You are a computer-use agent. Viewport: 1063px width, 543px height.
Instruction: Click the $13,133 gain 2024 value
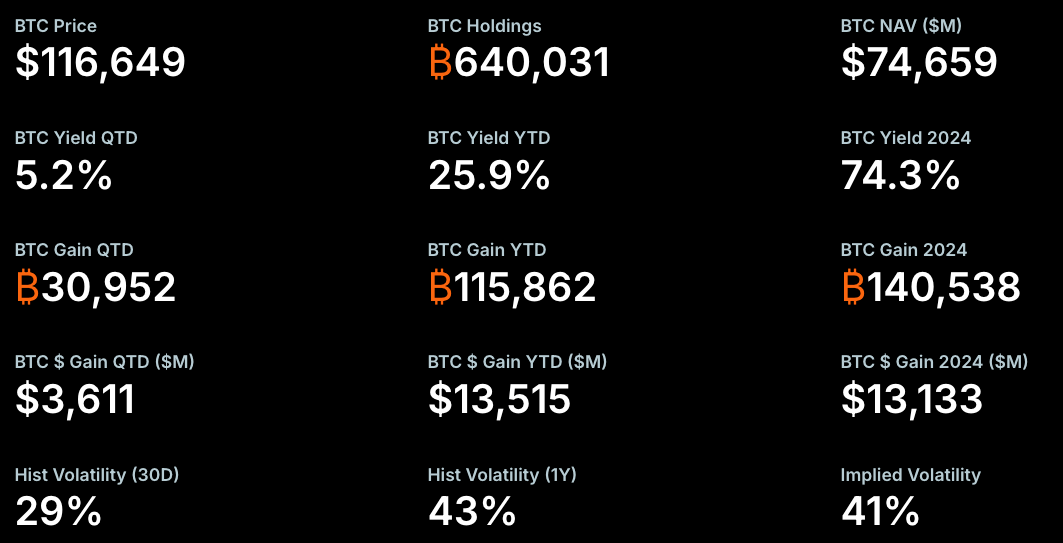click(912, 400)
